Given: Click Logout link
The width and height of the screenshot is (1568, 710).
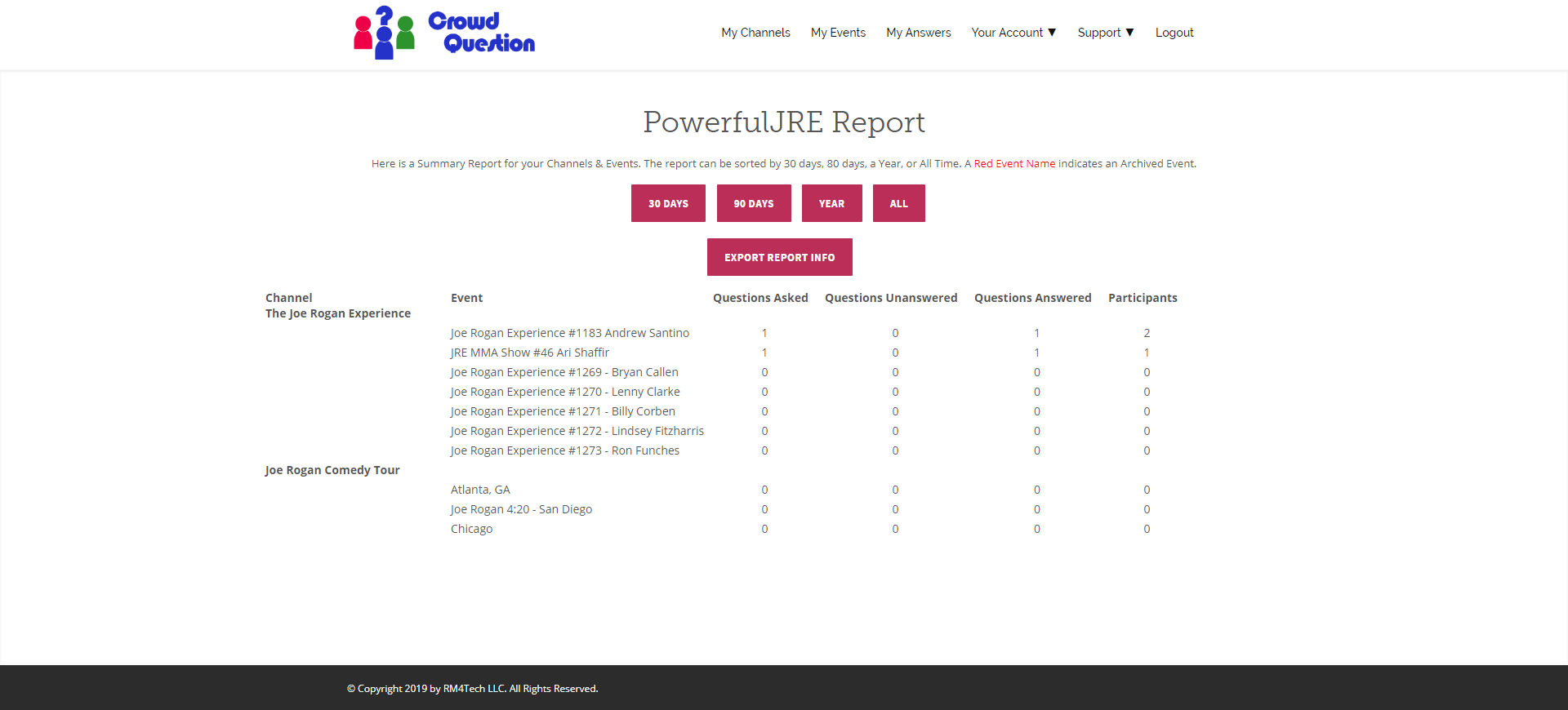Looking at the screenshot, I should pyautogui.click(x=1174, y=33).
